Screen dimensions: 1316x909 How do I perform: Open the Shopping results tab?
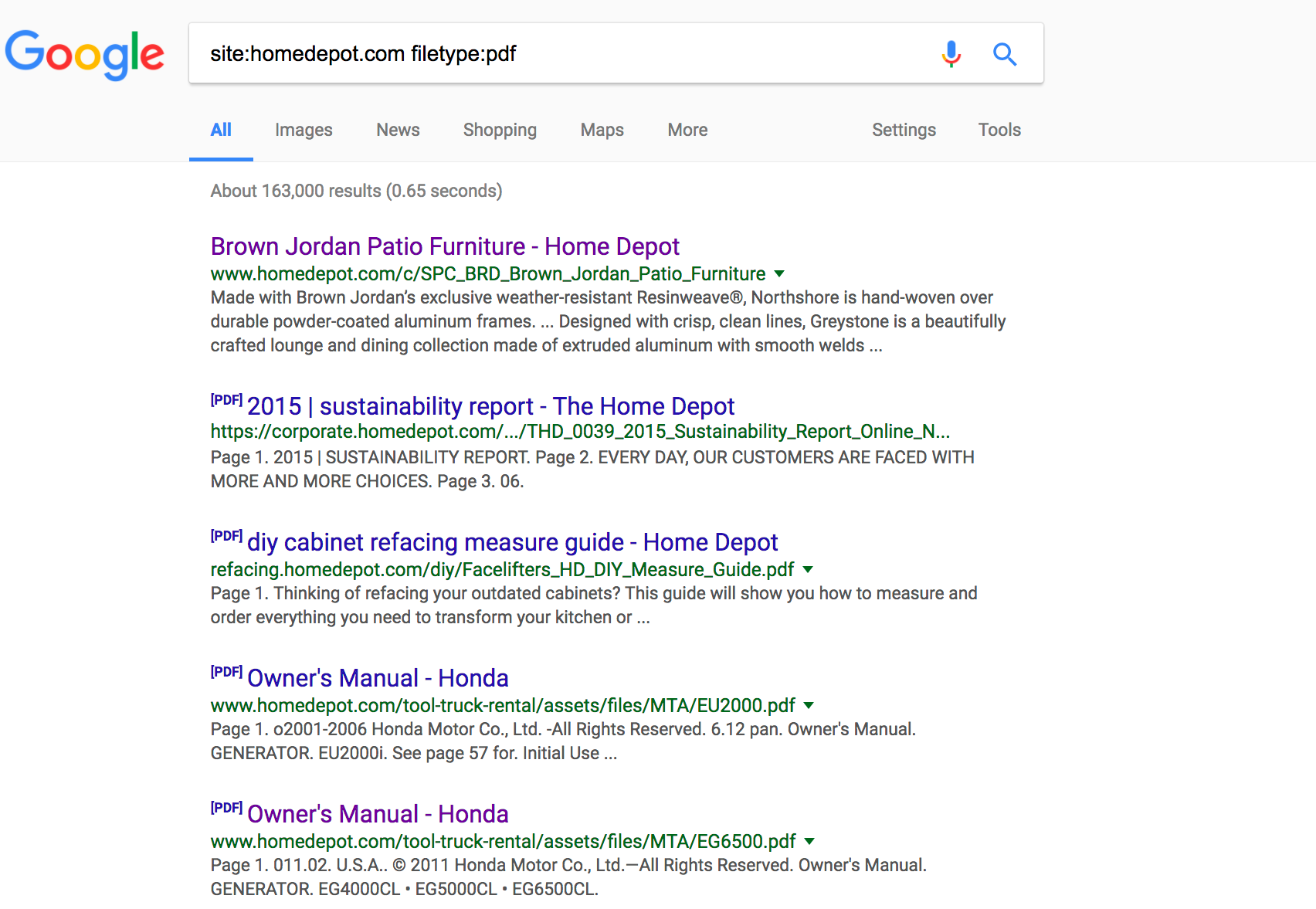click(500, 130)
